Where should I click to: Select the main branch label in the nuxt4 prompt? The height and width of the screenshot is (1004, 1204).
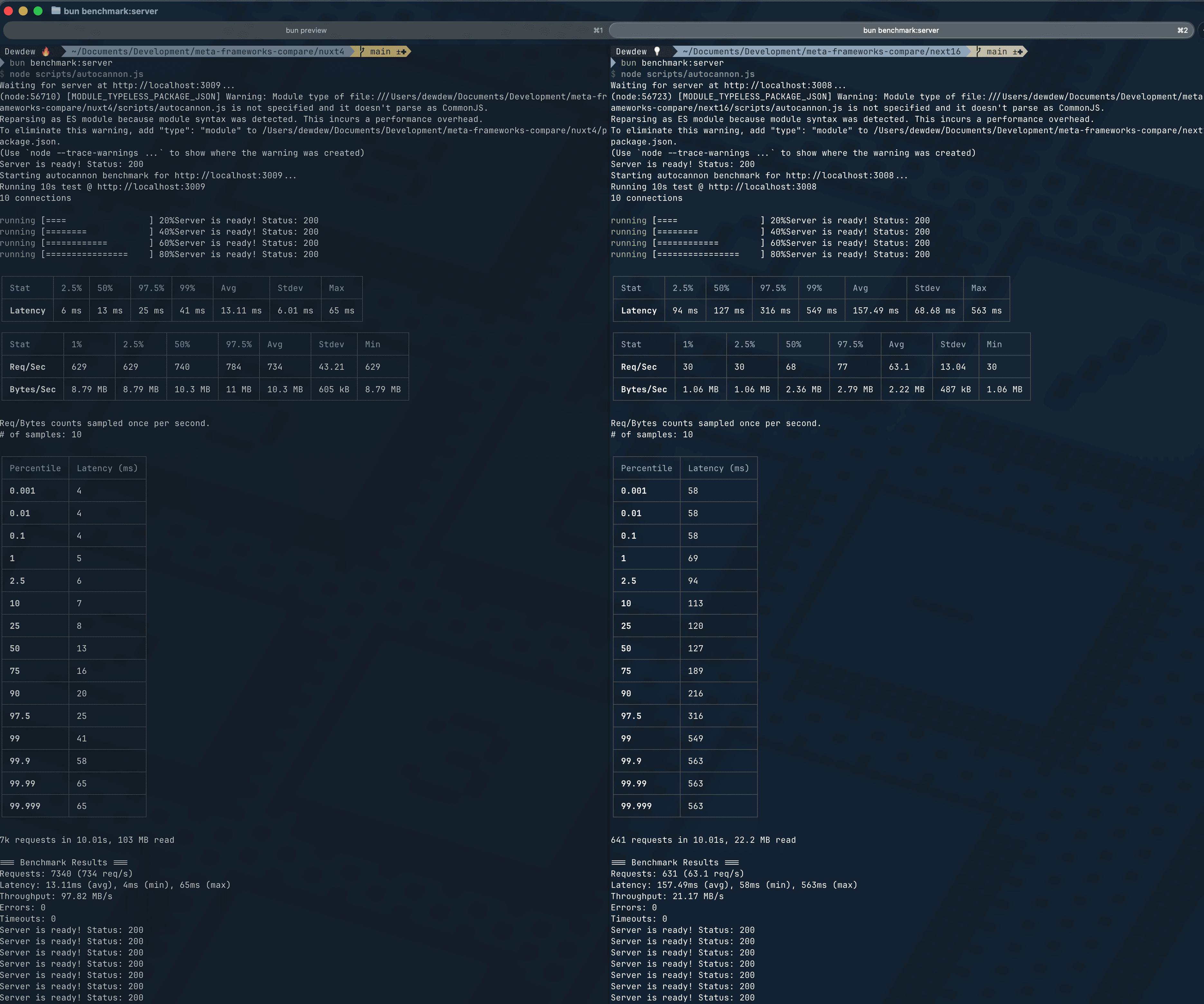click(381, 51)
